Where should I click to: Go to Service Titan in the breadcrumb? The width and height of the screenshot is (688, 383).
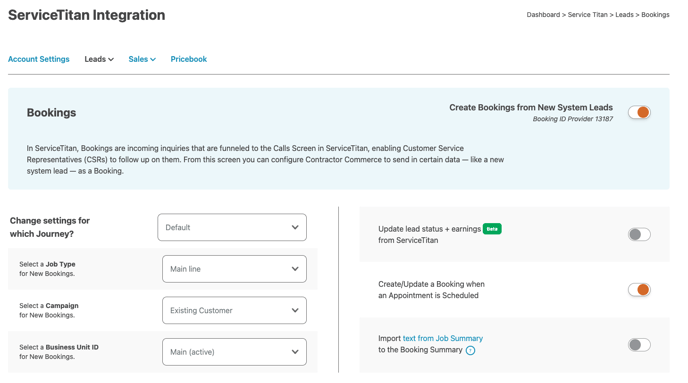click(x=588, y=14)
